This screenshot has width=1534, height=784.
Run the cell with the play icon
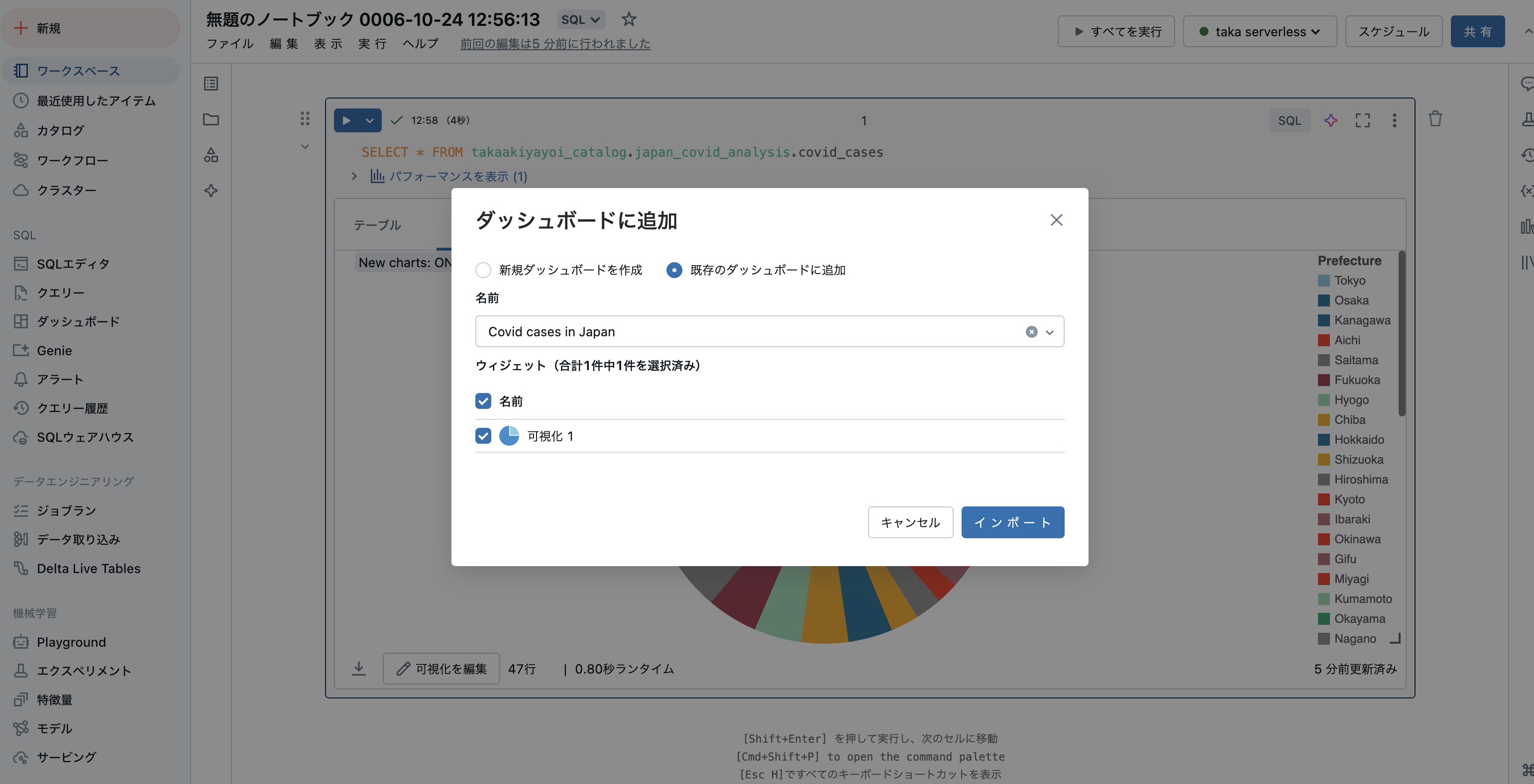(x=347, y=120)
